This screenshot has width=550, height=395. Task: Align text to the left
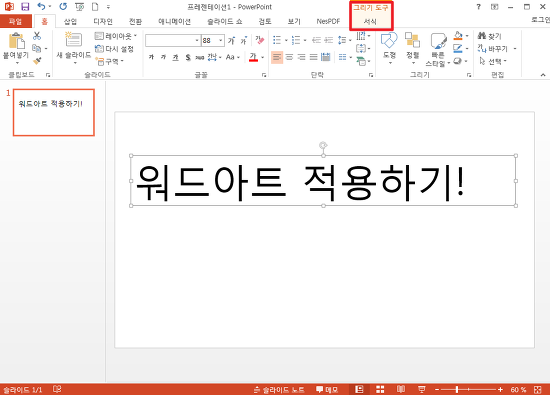pos(277,57)
